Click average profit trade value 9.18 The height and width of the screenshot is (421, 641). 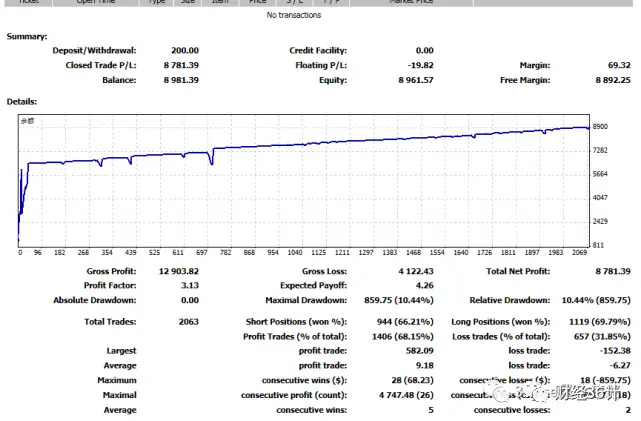[x=425, y=365]
